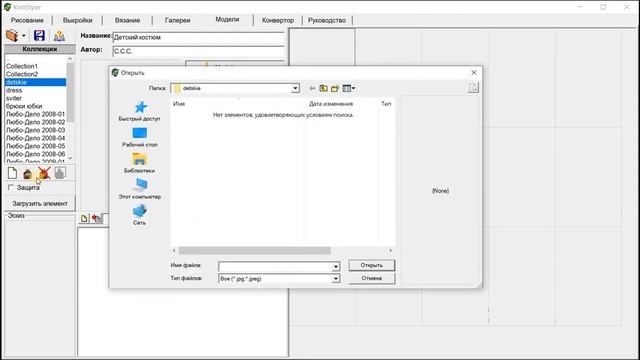
Task: Click the yellow triangle icon beside the save icon
Action: pyautogui.click(x=59, y=36)
